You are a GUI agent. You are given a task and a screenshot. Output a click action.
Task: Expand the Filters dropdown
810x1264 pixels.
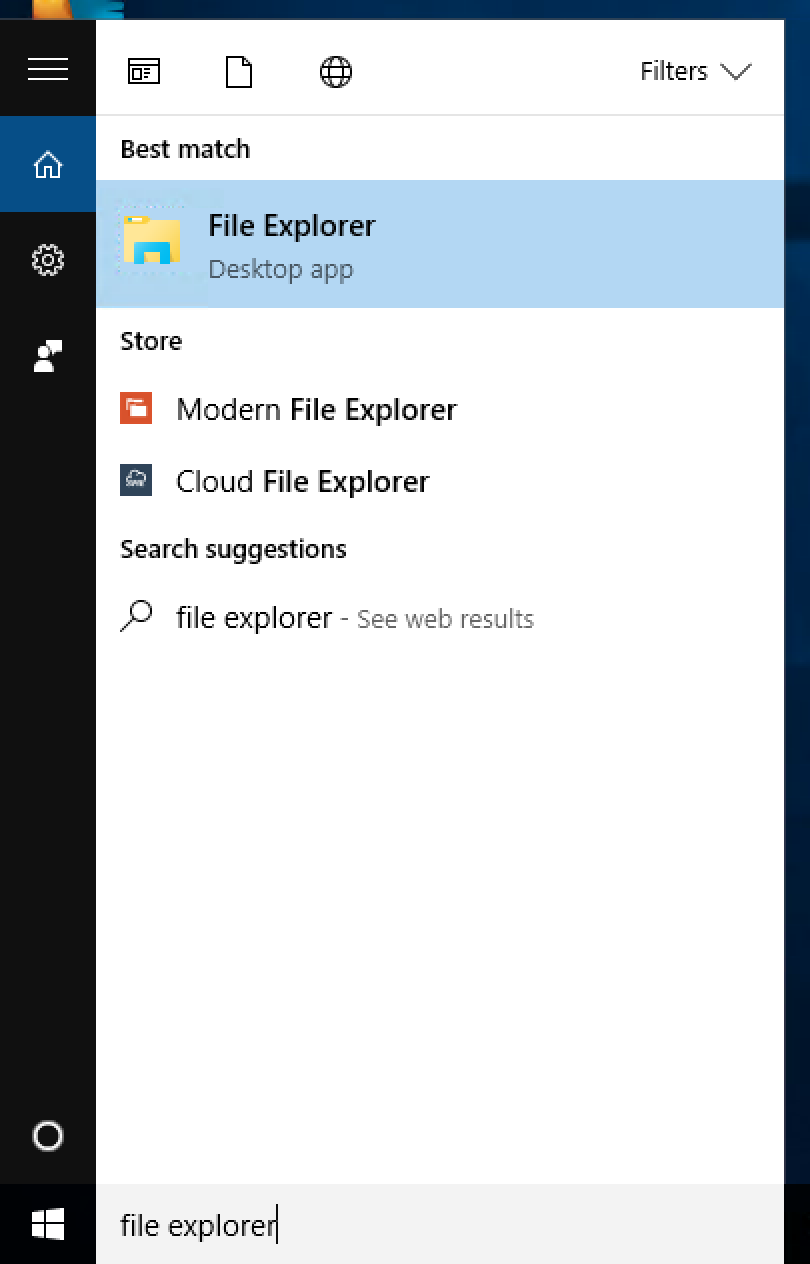(x=696, y=71)
